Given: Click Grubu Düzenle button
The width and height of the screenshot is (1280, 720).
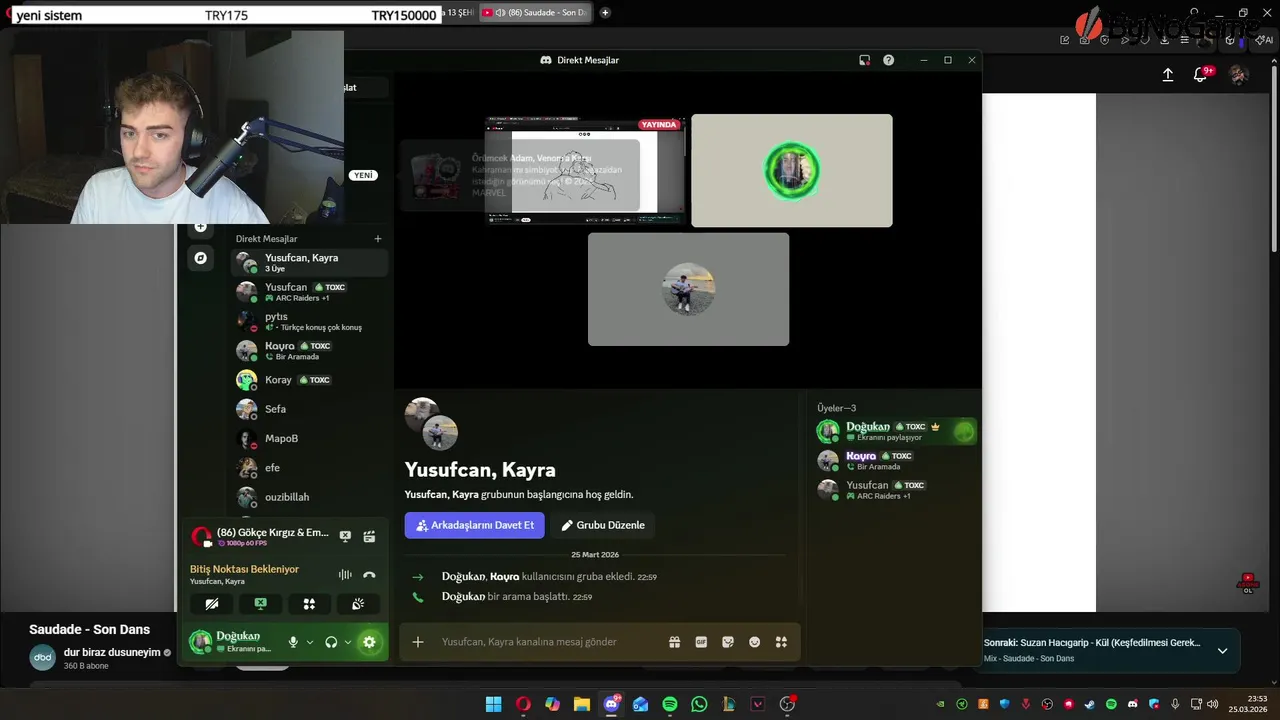Looking at the screenshot, I should (x=603, y=525).
